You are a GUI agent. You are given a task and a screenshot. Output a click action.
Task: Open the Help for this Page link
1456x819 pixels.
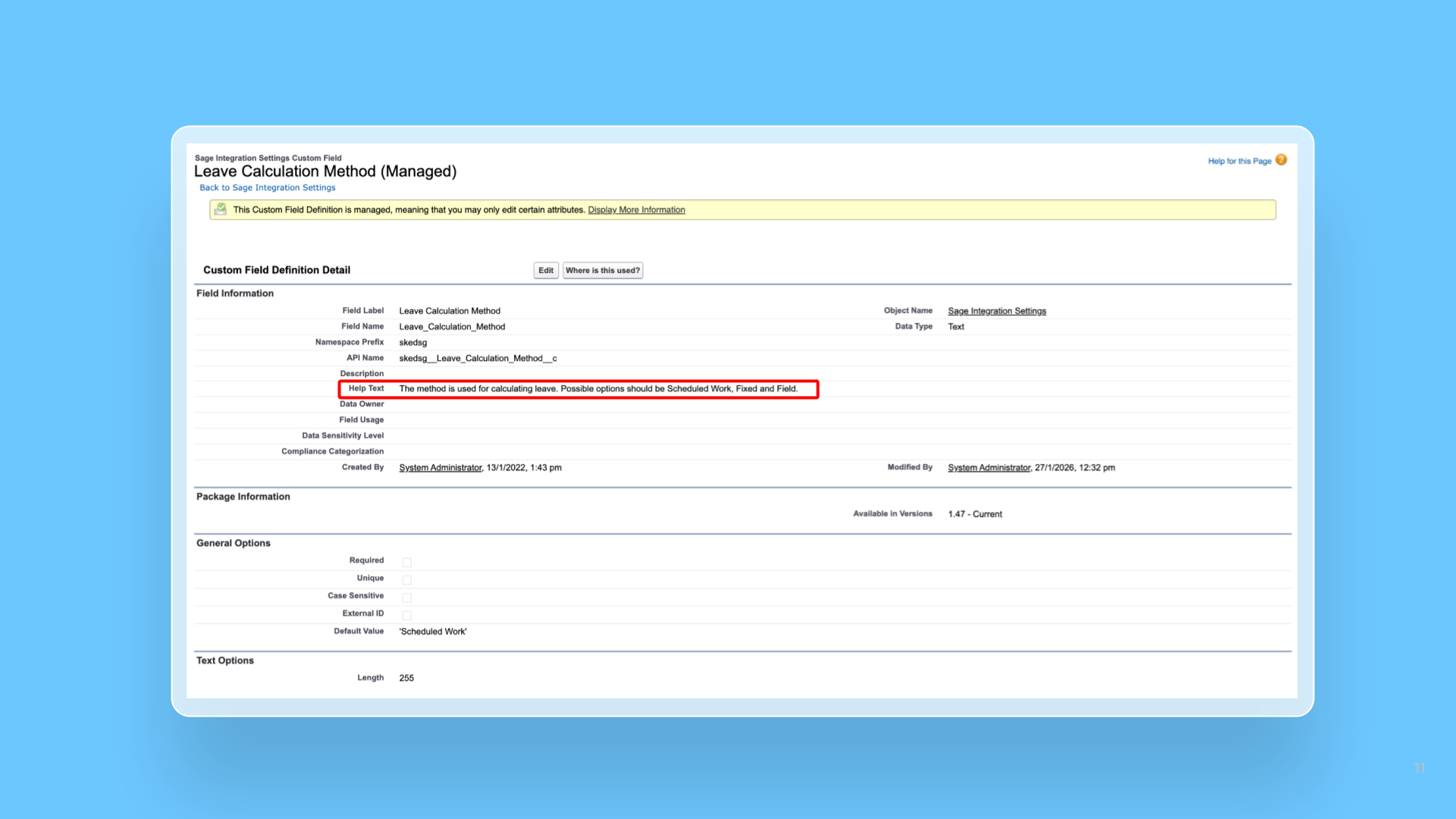pyautogui.click(x=1239, y=162)
